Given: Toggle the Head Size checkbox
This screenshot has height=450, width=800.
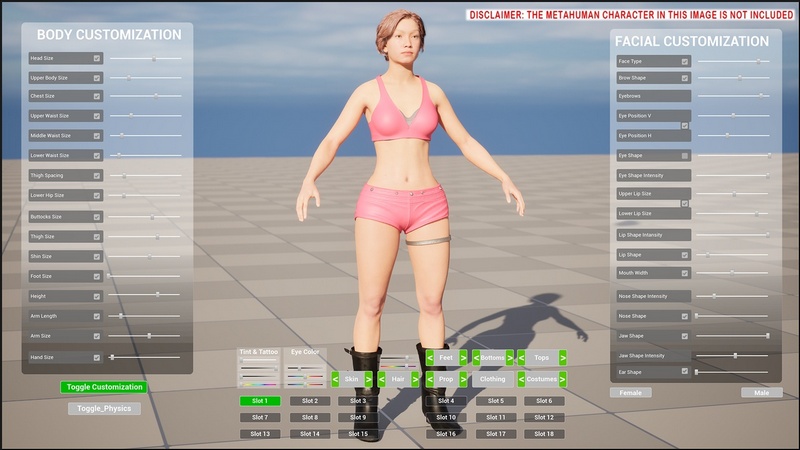Looking at the screenshot, I should 97,59.
